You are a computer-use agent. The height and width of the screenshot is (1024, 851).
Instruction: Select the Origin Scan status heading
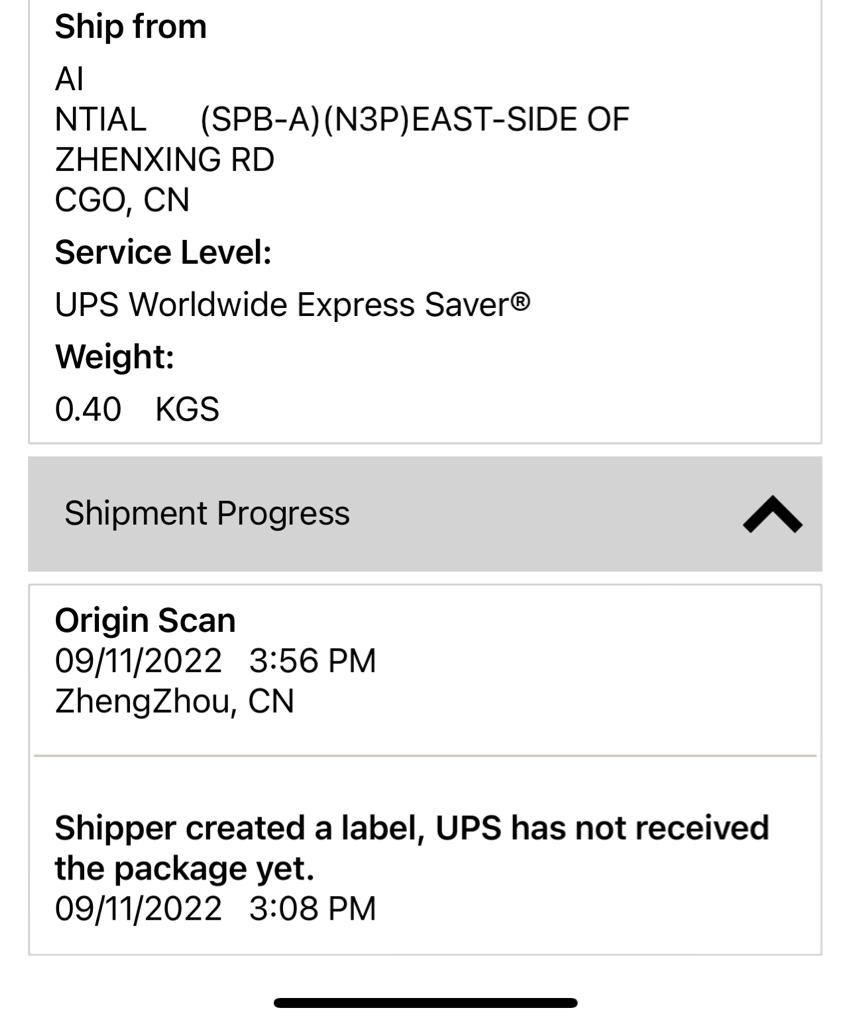145,620
